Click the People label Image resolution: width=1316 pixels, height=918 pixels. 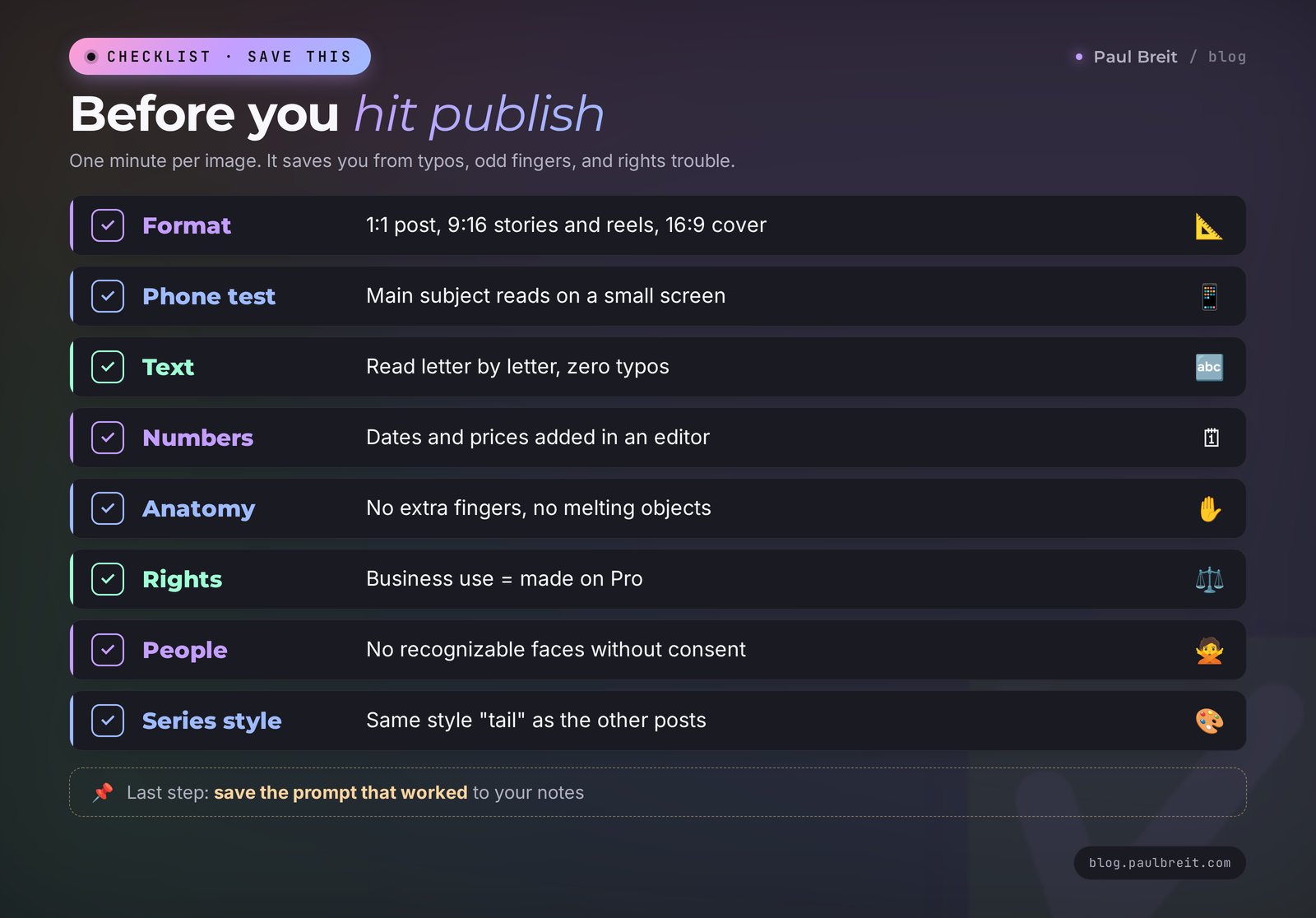pos(185,650)
